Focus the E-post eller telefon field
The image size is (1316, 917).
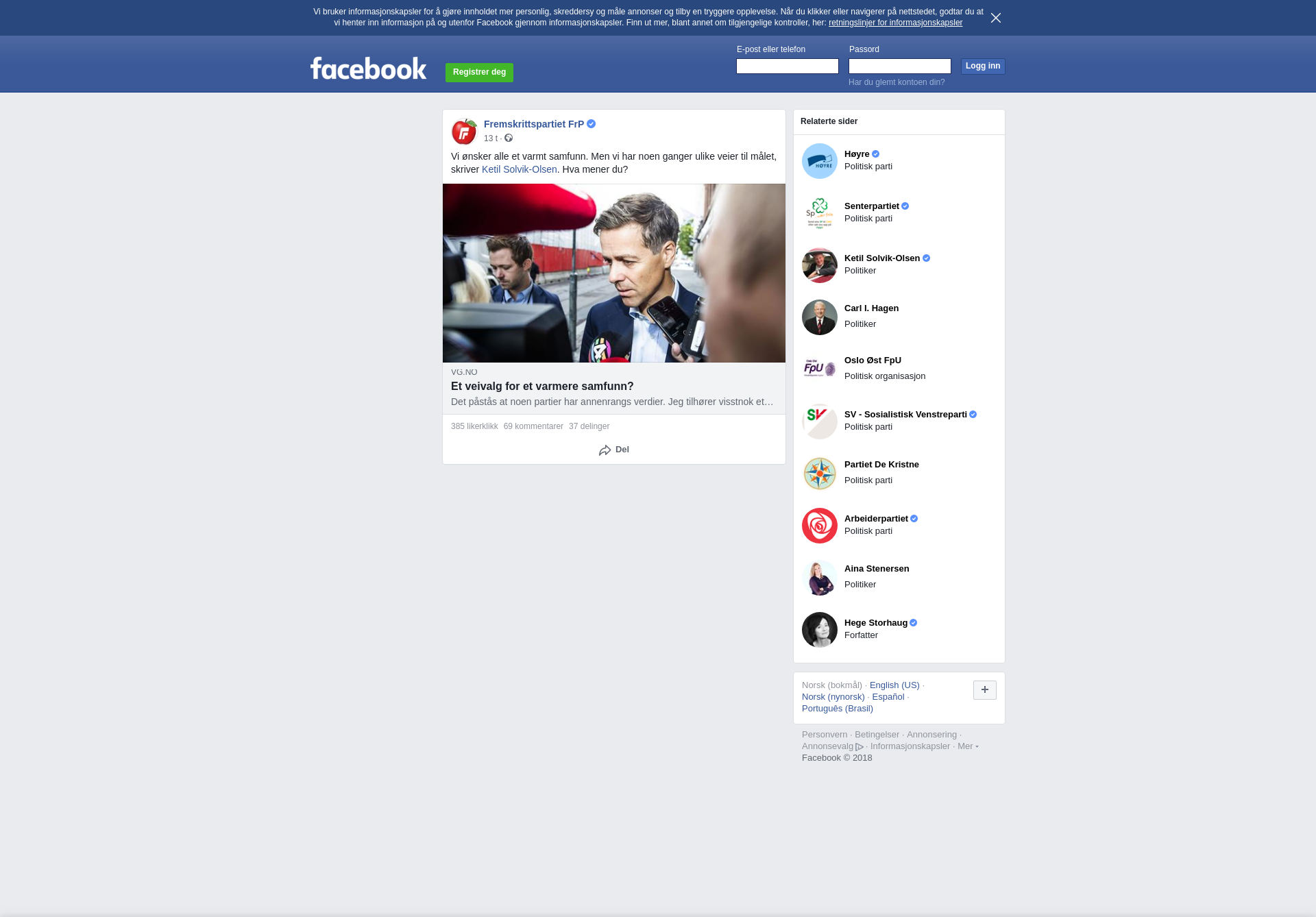pos(788,66)
